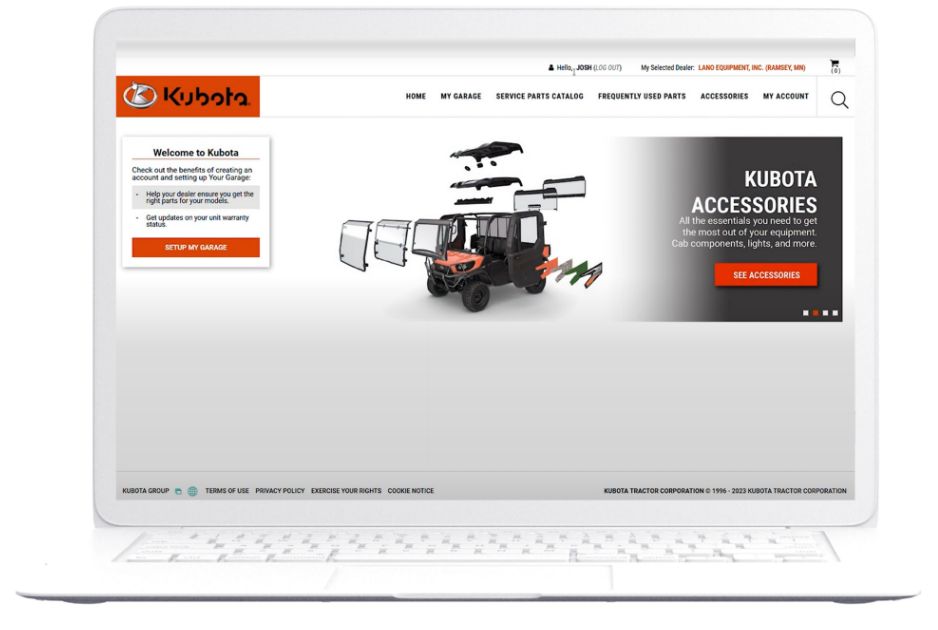Select the fourth carousel slide dot
The image size is (938, 630).
pos(835,313)
